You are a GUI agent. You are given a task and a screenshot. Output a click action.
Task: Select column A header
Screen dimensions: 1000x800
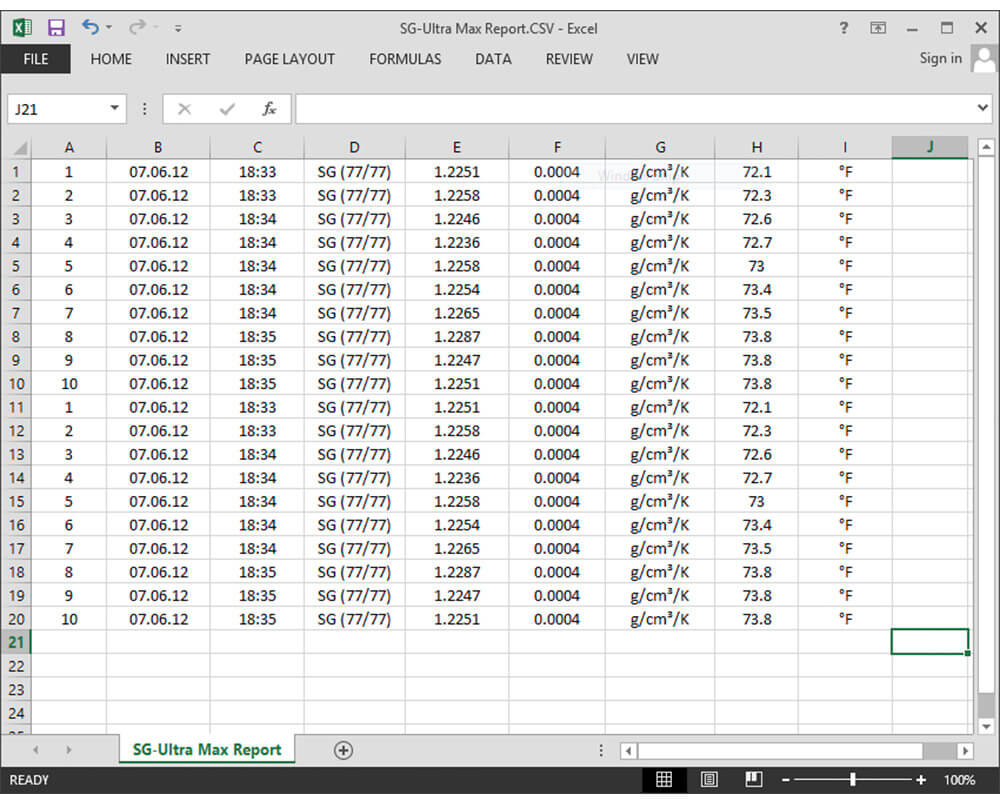tap(69, 147)
